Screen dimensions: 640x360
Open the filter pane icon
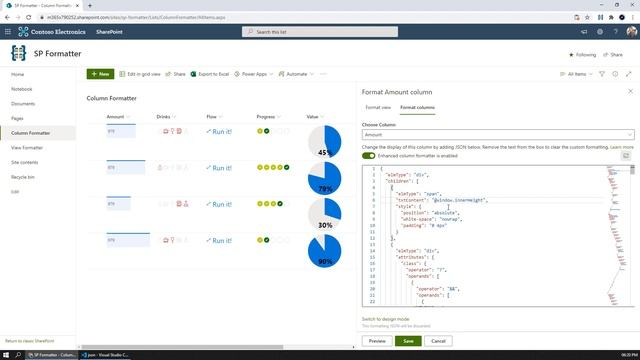602,74
